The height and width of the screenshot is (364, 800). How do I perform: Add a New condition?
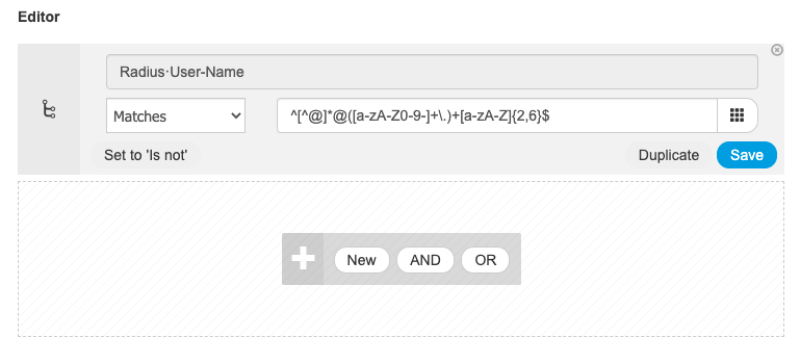point(361,260)
